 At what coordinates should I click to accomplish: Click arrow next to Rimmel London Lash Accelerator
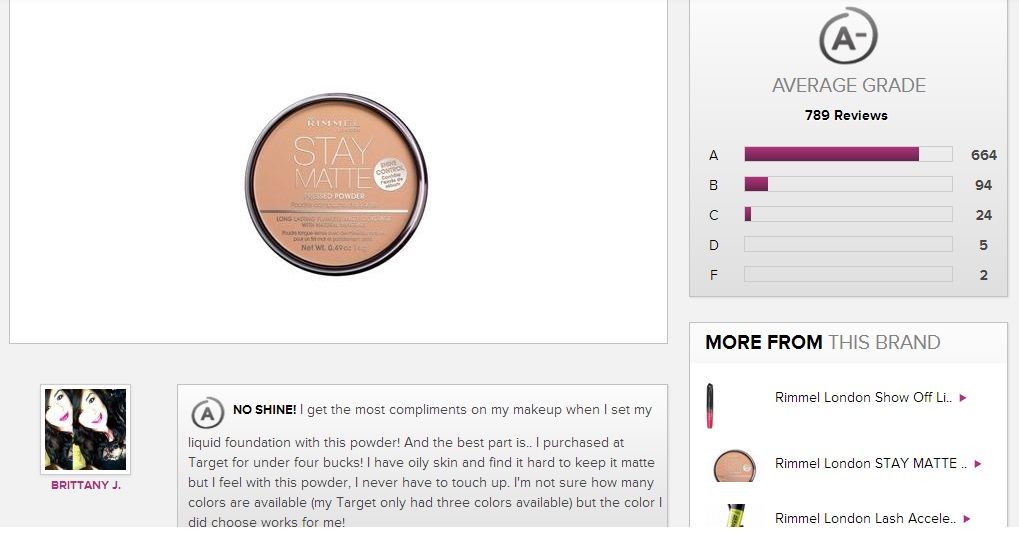click(x=965, y=519)
